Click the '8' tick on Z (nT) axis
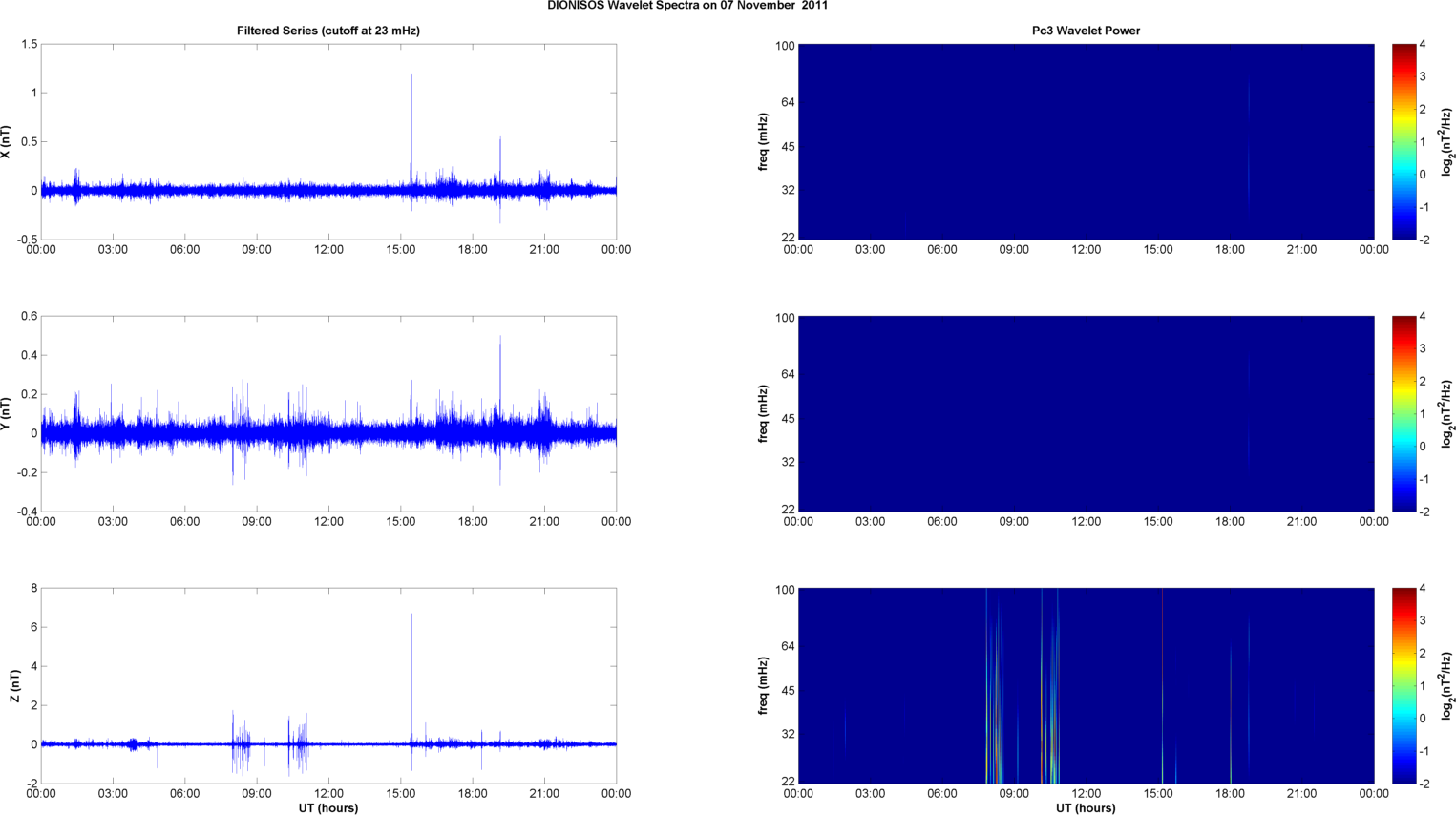The width and height of the screenshot is (1456, 815). pos(34,589)
